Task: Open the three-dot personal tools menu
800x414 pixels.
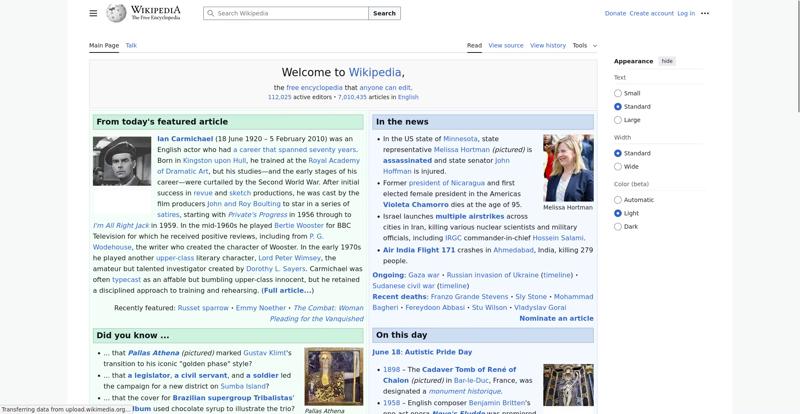Action: 705,13
